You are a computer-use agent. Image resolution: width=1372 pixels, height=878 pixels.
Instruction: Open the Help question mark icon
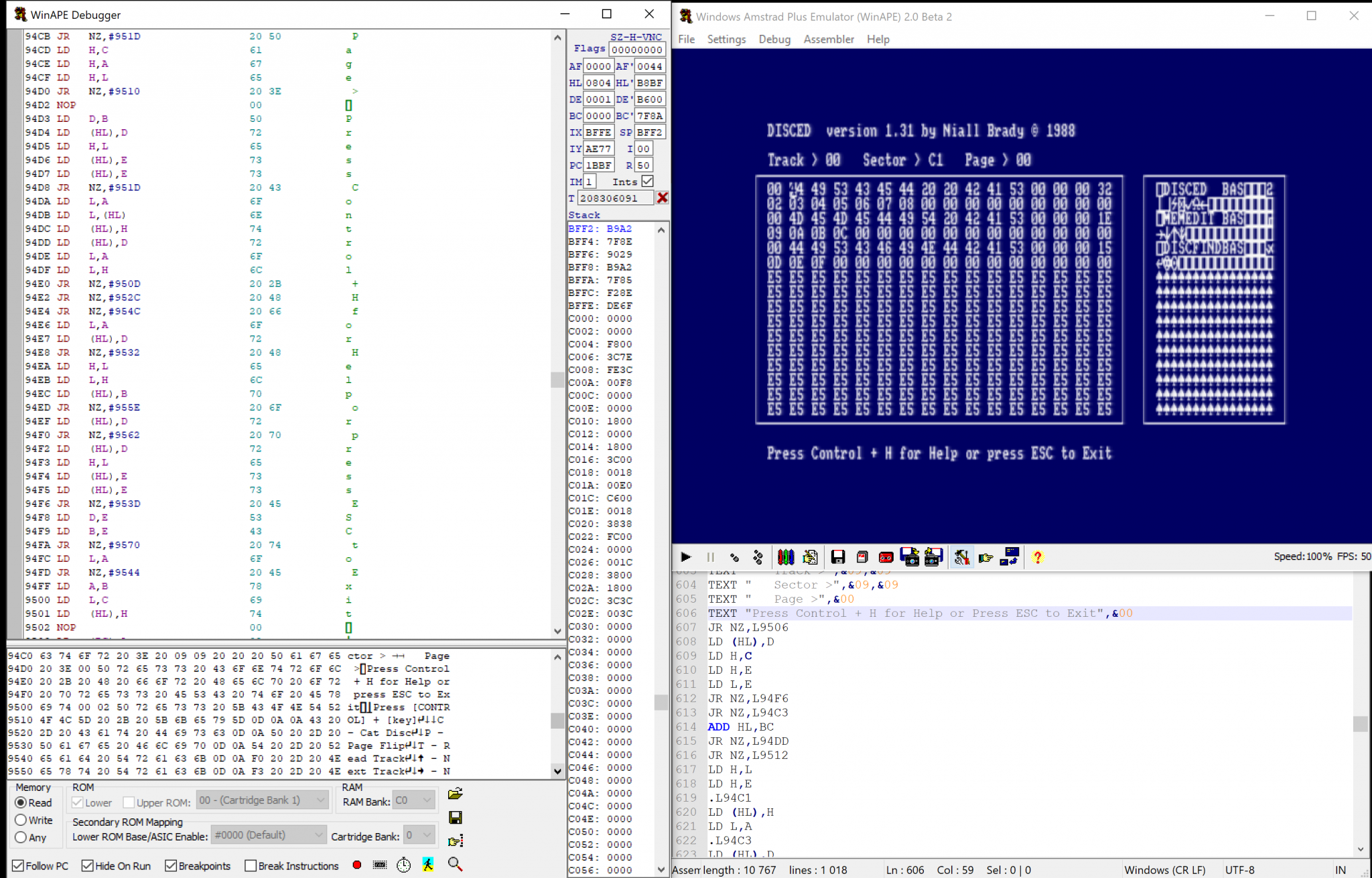pos(1037,557)
